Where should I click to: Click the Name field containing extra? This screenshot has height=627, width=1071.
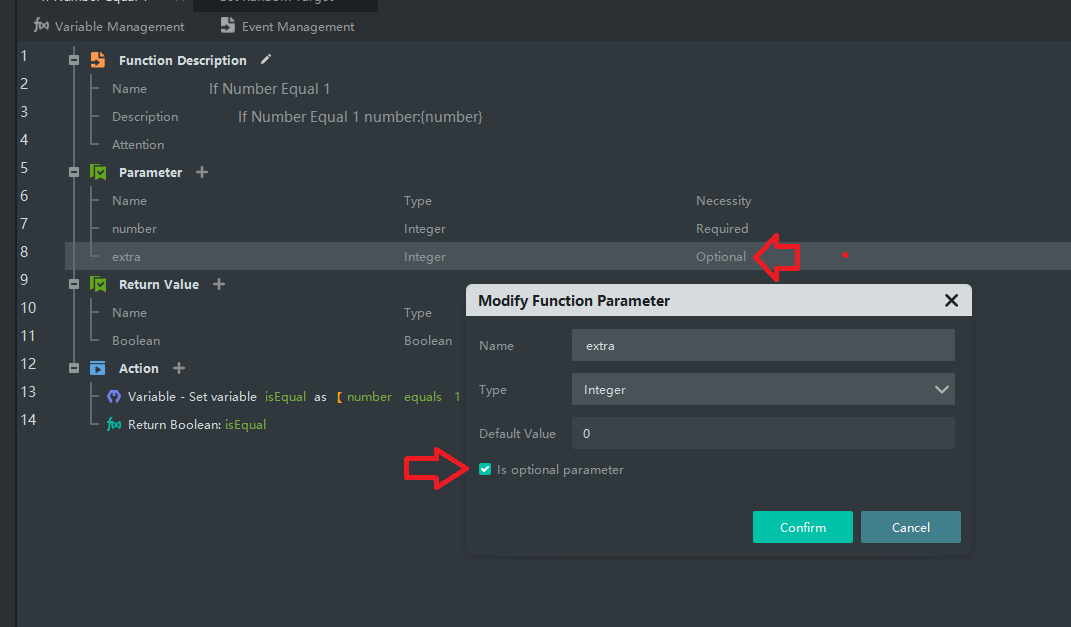pos(763,345)
